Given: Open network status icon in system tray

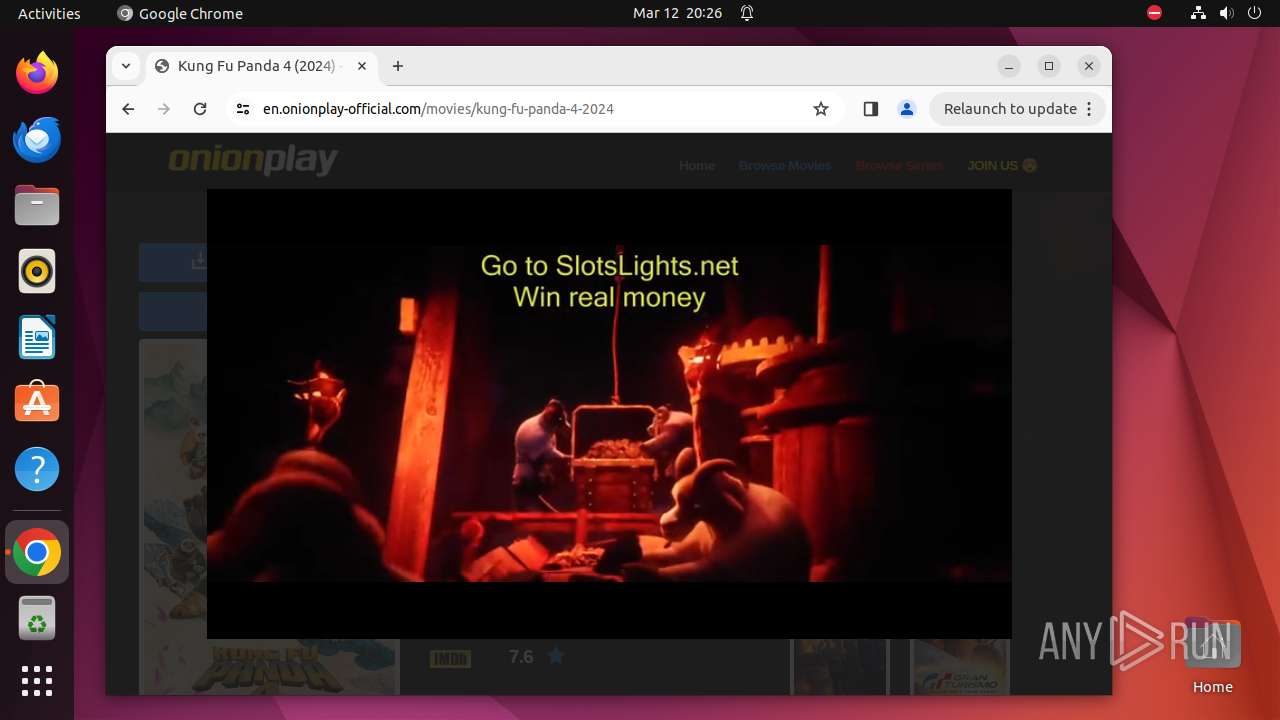Looking at the screenshot, I should tap(1199, 13).
